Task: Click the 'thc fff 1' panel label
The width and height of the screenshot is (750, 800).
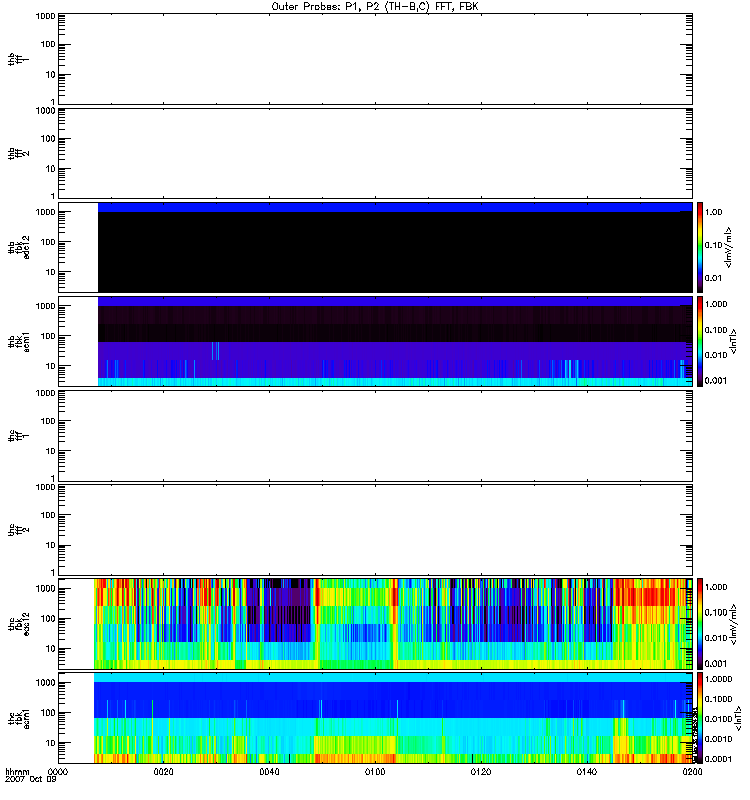Action: (18, 436)
